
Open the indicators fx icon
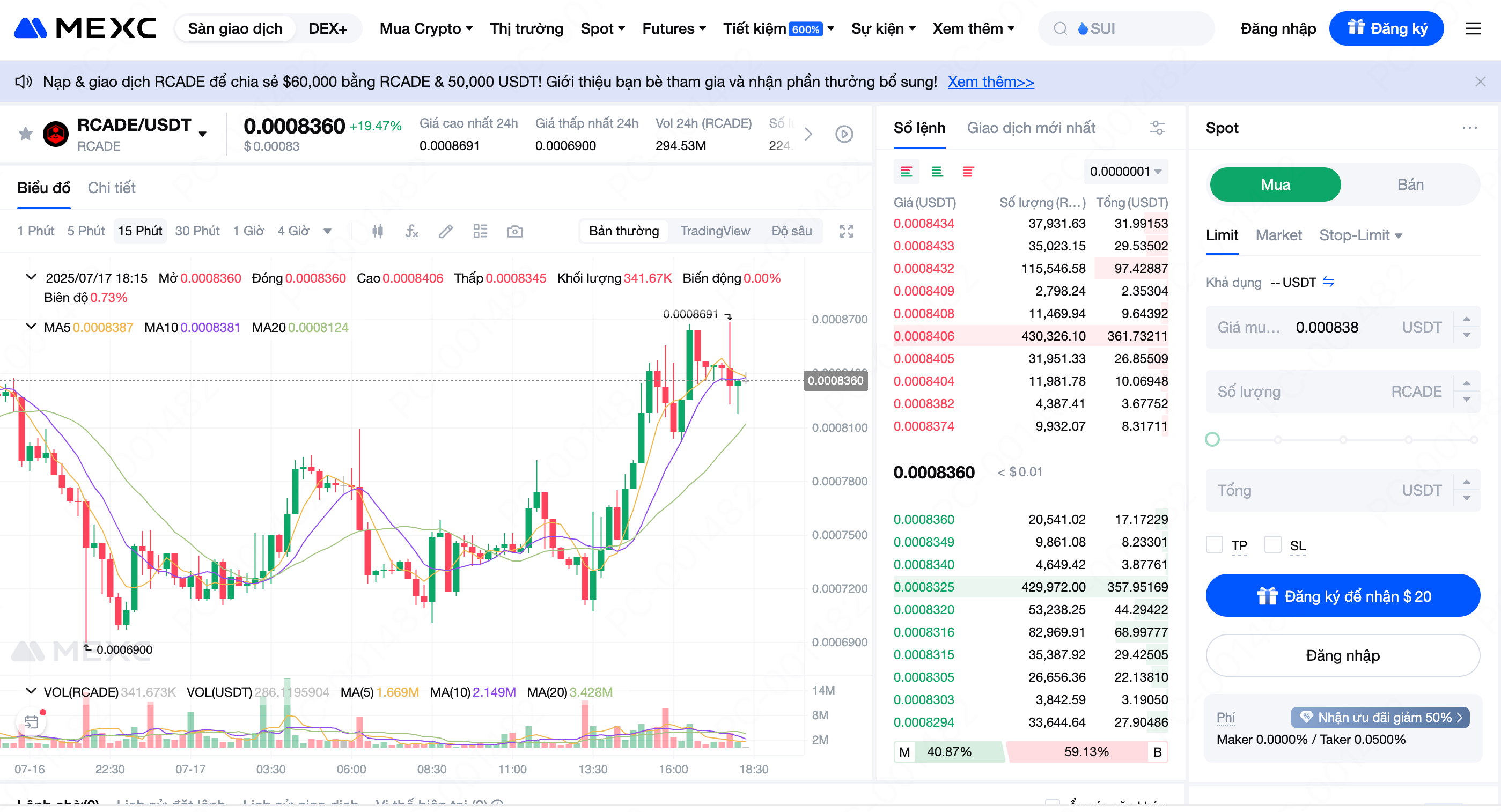tap(412, 231)
